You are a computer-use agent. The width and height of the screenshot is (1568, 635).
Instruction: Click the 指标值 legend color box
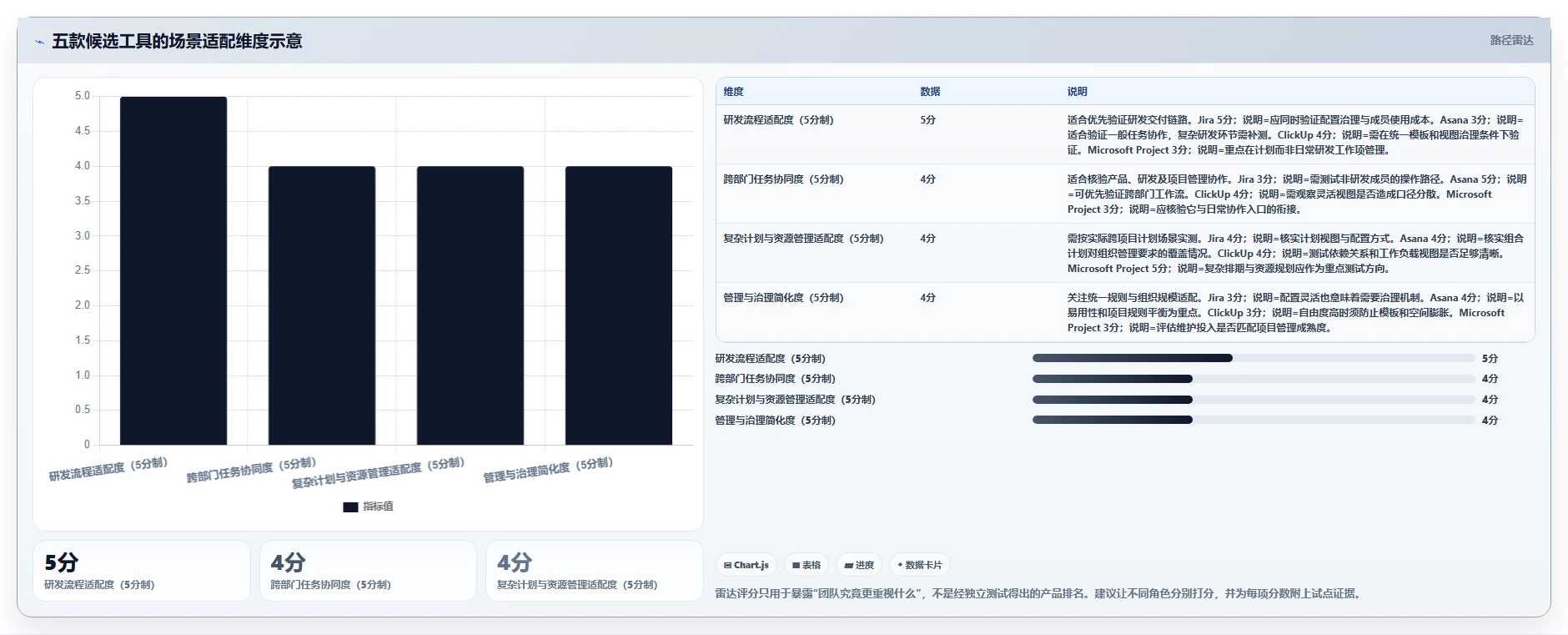click(350, 507)
